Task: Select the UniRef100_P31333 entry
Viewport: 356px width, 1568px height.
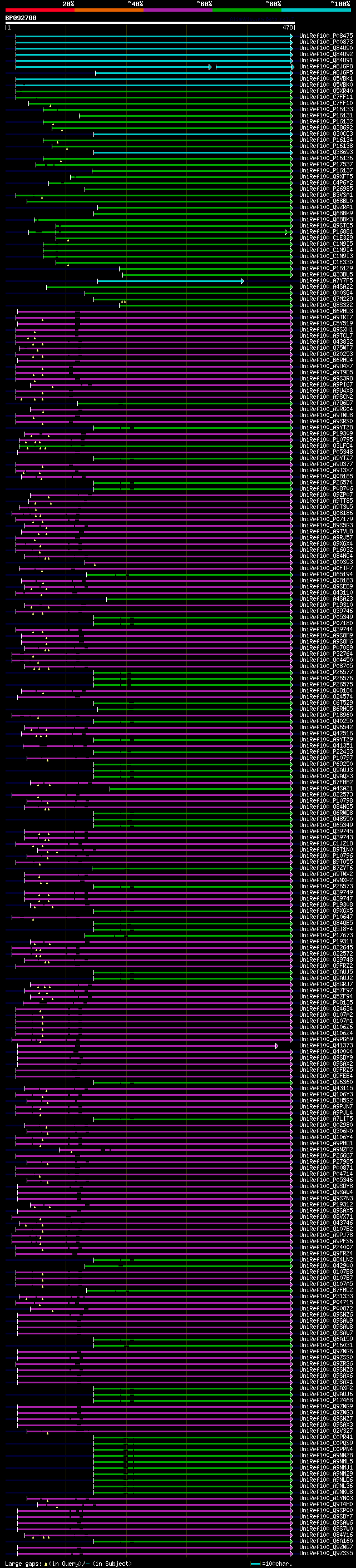Action: 325,1296
